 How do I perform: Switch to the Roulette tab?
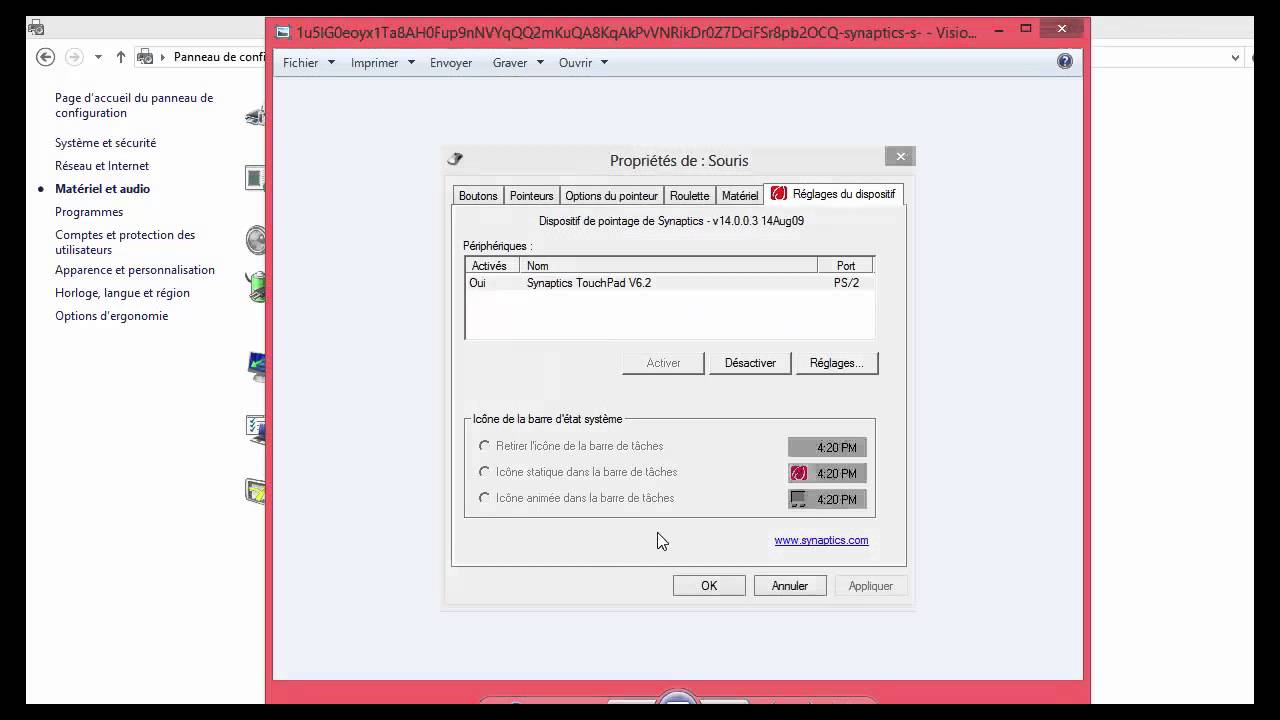pos(690,196)
